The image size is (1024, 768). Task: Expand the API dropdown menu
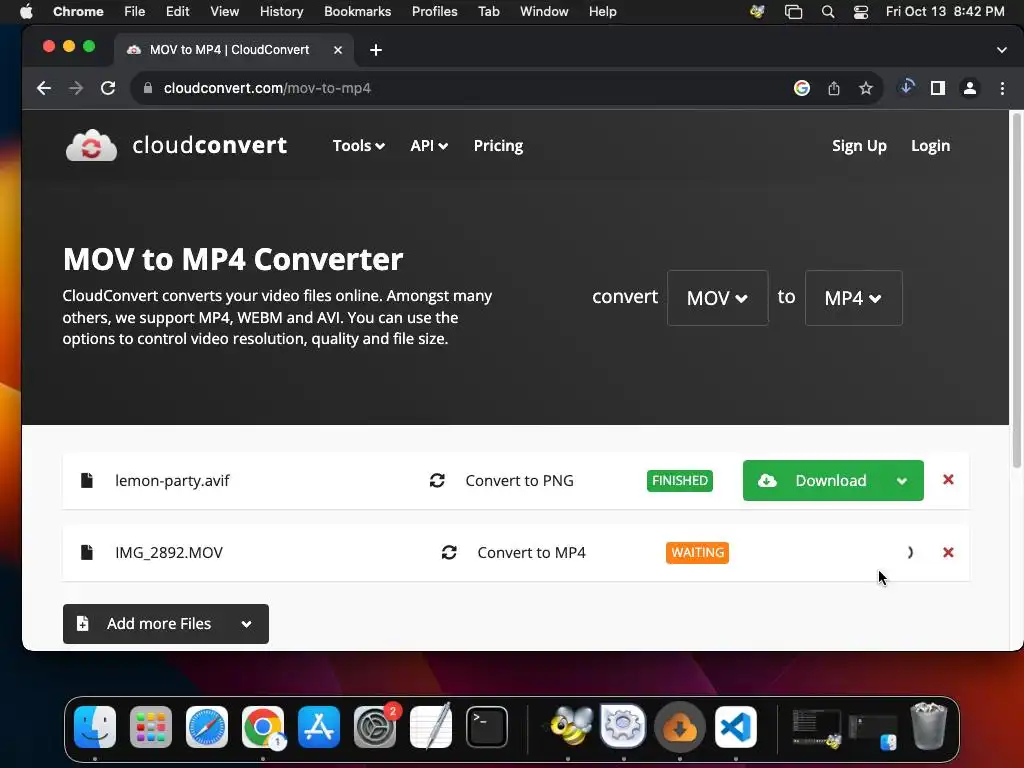(429, 146)
